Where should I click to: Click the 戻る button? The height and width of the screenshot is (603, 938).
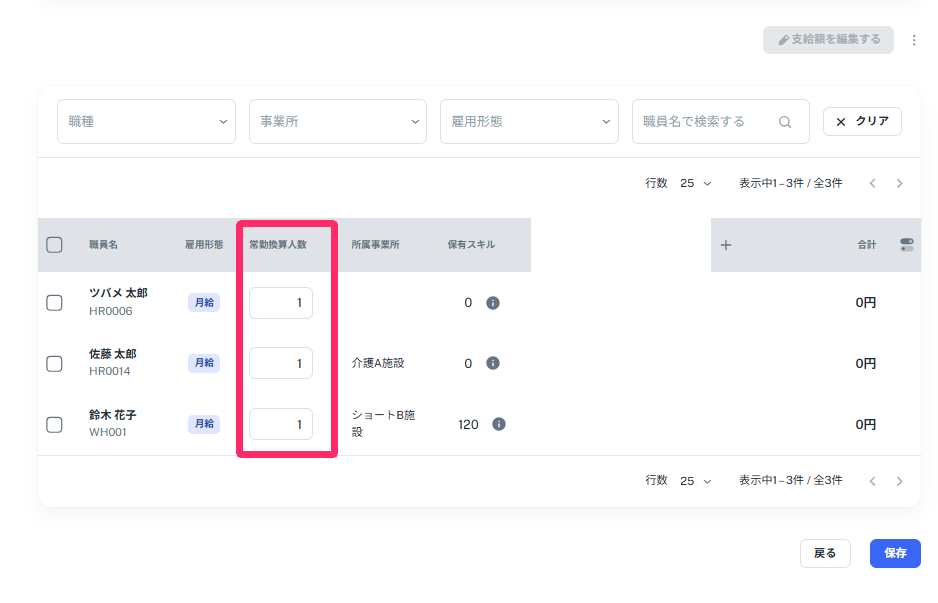pos(825,553)
